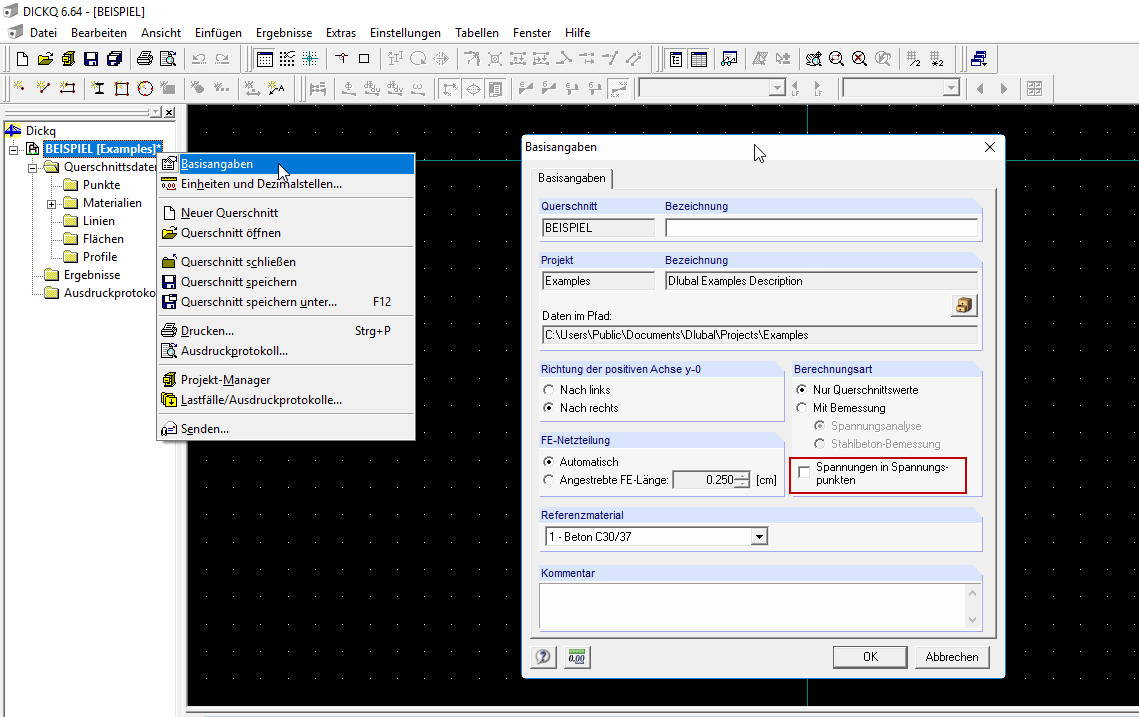Select the new I-profile tool icon
The height and width of the screenshot is (717, 1139).
coord(97,89)
